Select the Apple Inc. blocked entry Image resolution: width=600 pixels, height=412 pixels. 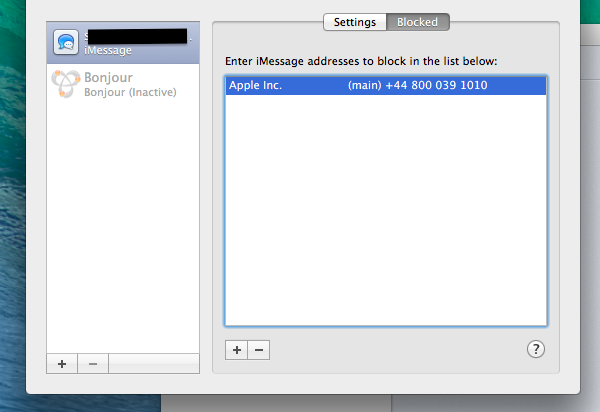(x=386, y=85)
